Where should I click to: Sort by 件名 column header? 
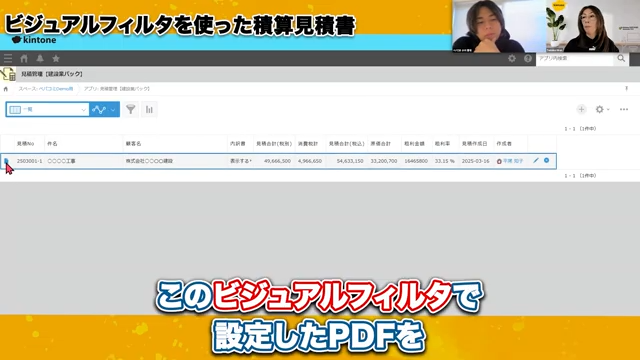point(52,144)
